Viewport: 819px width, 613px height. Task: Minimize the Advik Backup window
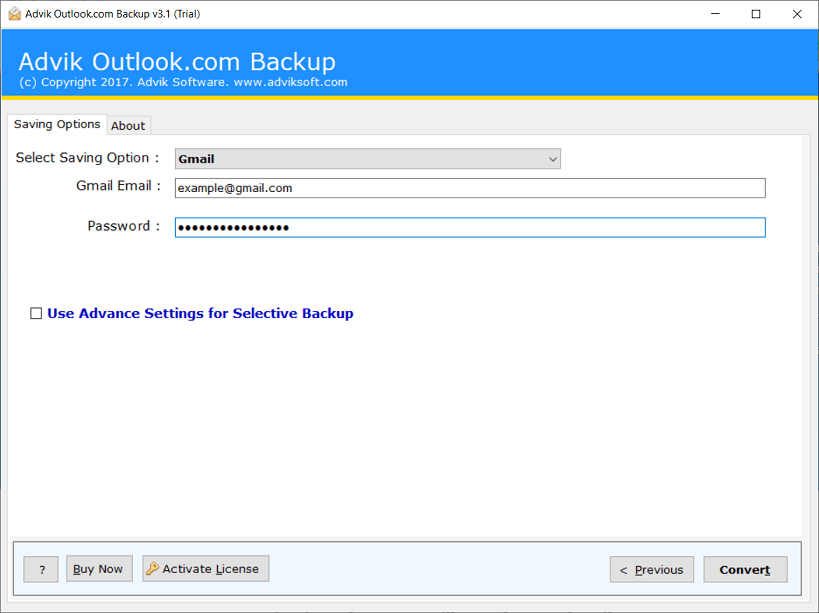pyautogui.click(x=715, y=14)
